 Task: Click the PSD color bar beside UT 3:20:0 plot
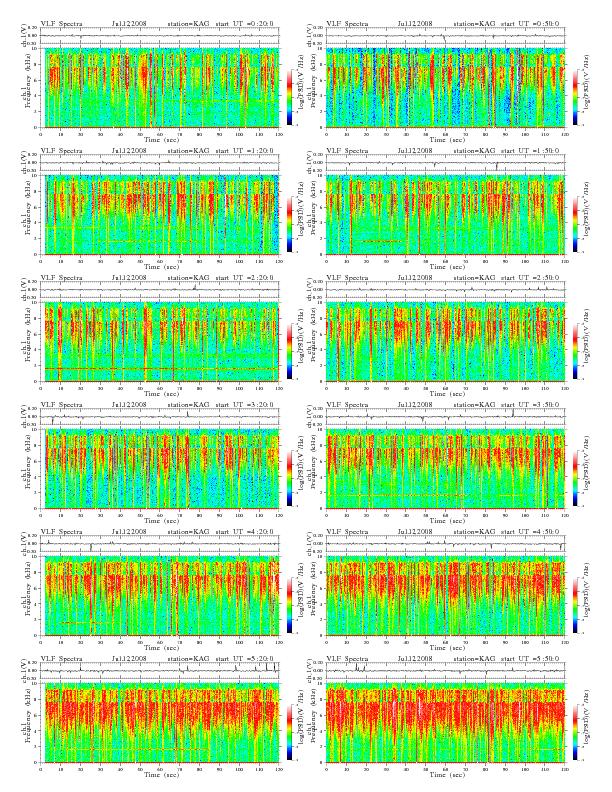(289, 478)
